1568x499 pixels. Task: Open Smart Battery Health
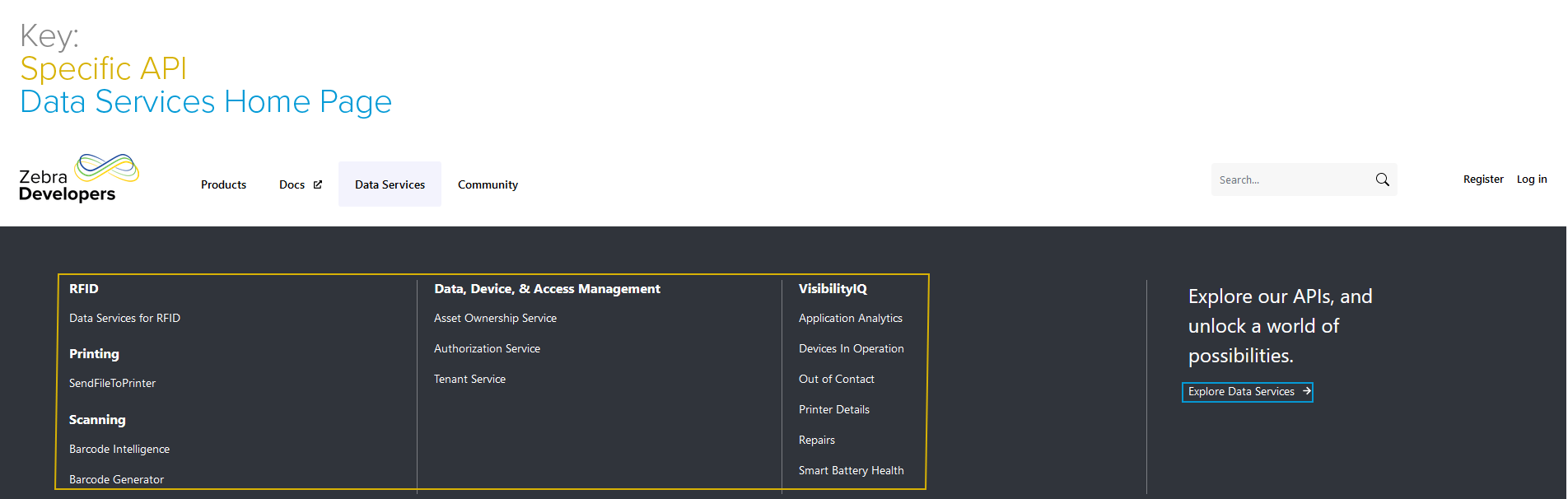tap(852, 470)
